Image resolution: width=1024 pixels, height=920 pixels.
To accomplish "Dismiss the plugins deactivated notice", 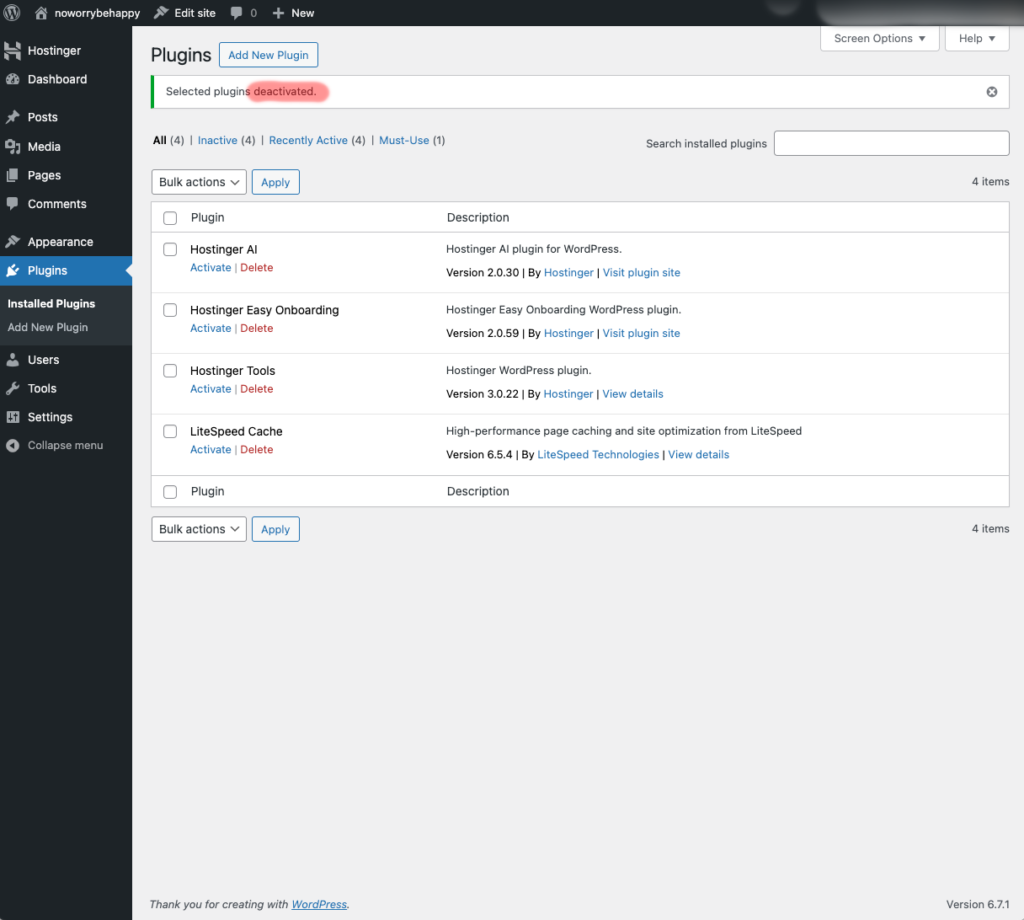I will [991, 91].
